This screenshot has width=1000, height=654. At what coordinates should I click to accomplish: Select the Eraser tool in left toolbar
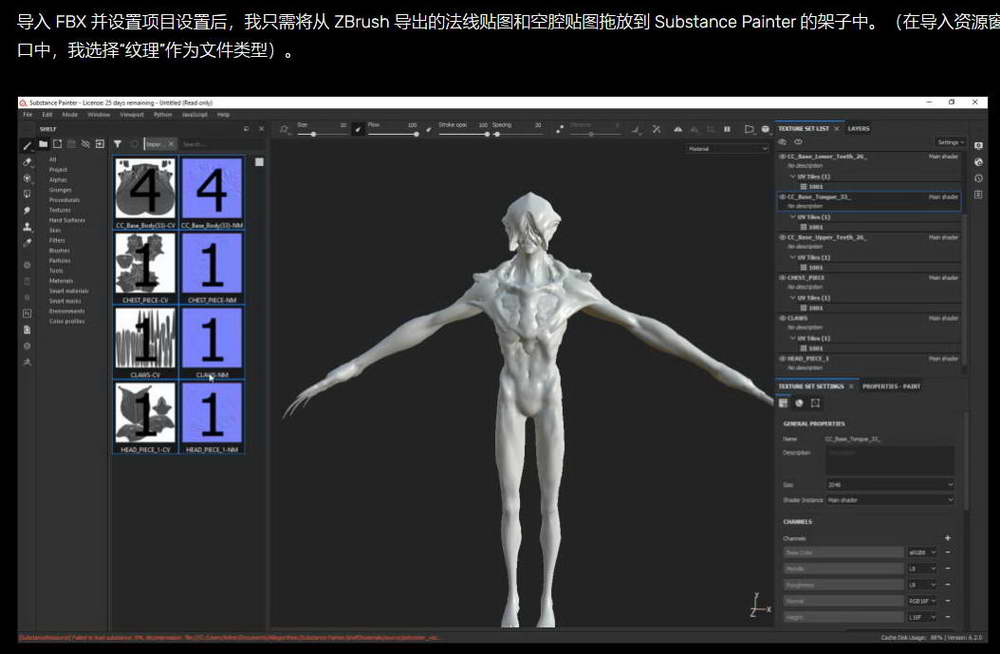click(27, 161)
